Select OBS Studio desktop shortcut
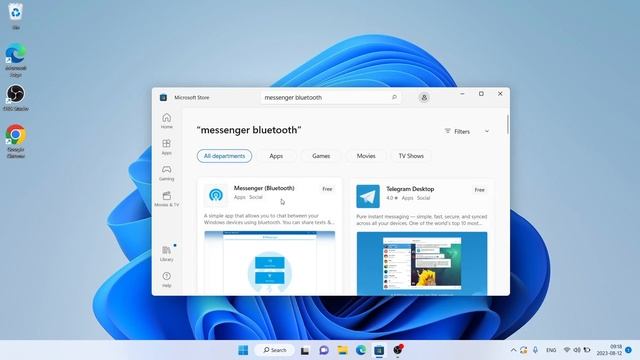The width and height of the screenshot is (640, 360). point(16,98)
